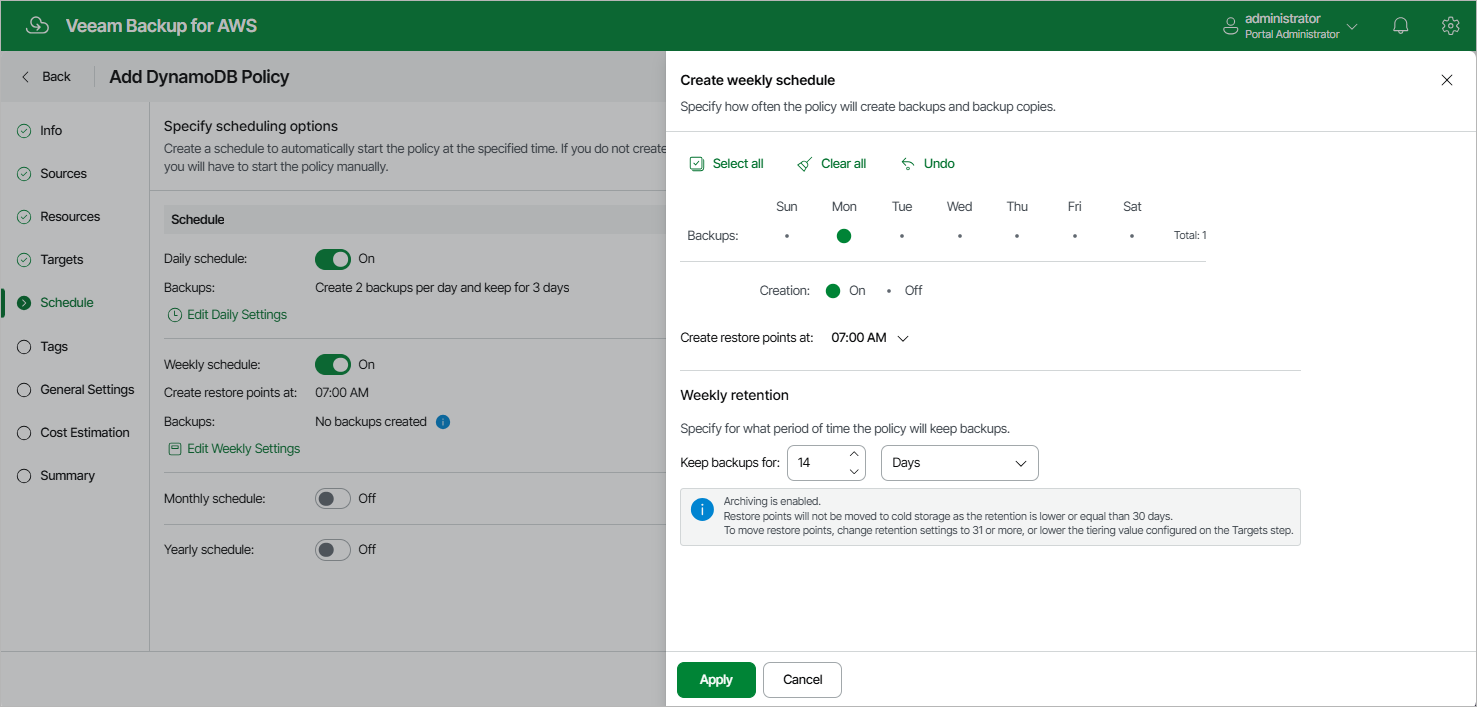Click the Cost Estimation step circle icon
Viewport: 1477px width, 707px height.
coord(24,433)
